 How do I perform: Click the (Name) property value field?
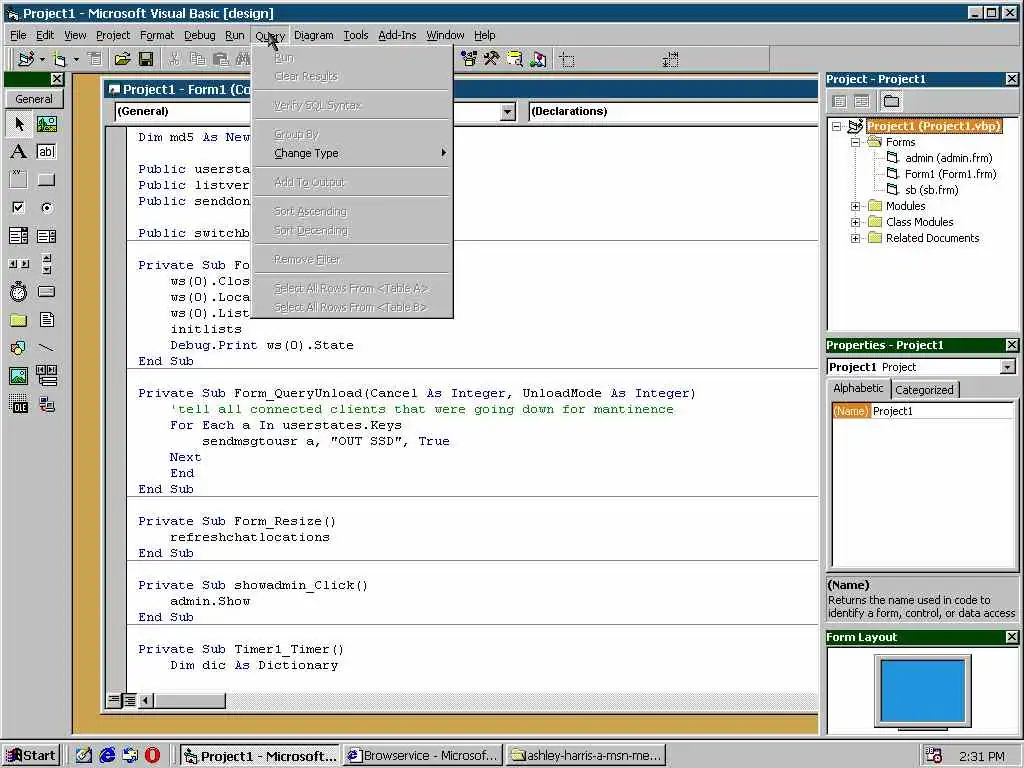(x=942, y=411)
